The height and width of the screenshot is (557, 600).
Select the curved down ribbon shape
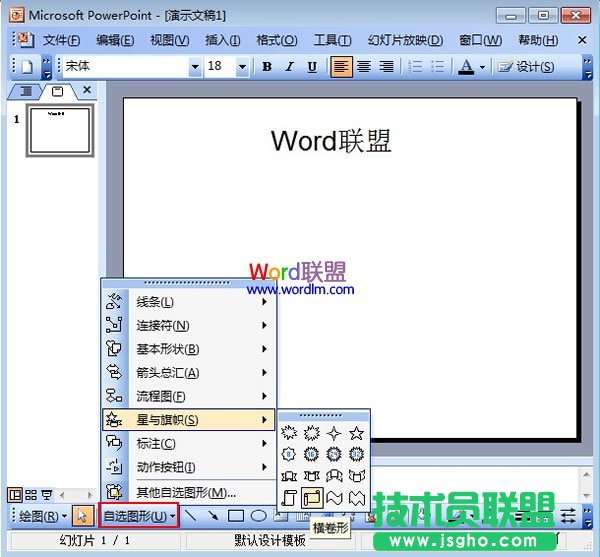pos(357,476)
